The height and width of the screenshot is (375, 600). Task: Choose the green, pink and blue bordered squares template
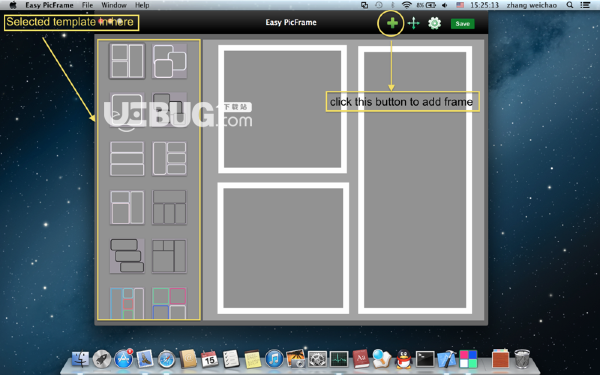(x=170, y=303)
